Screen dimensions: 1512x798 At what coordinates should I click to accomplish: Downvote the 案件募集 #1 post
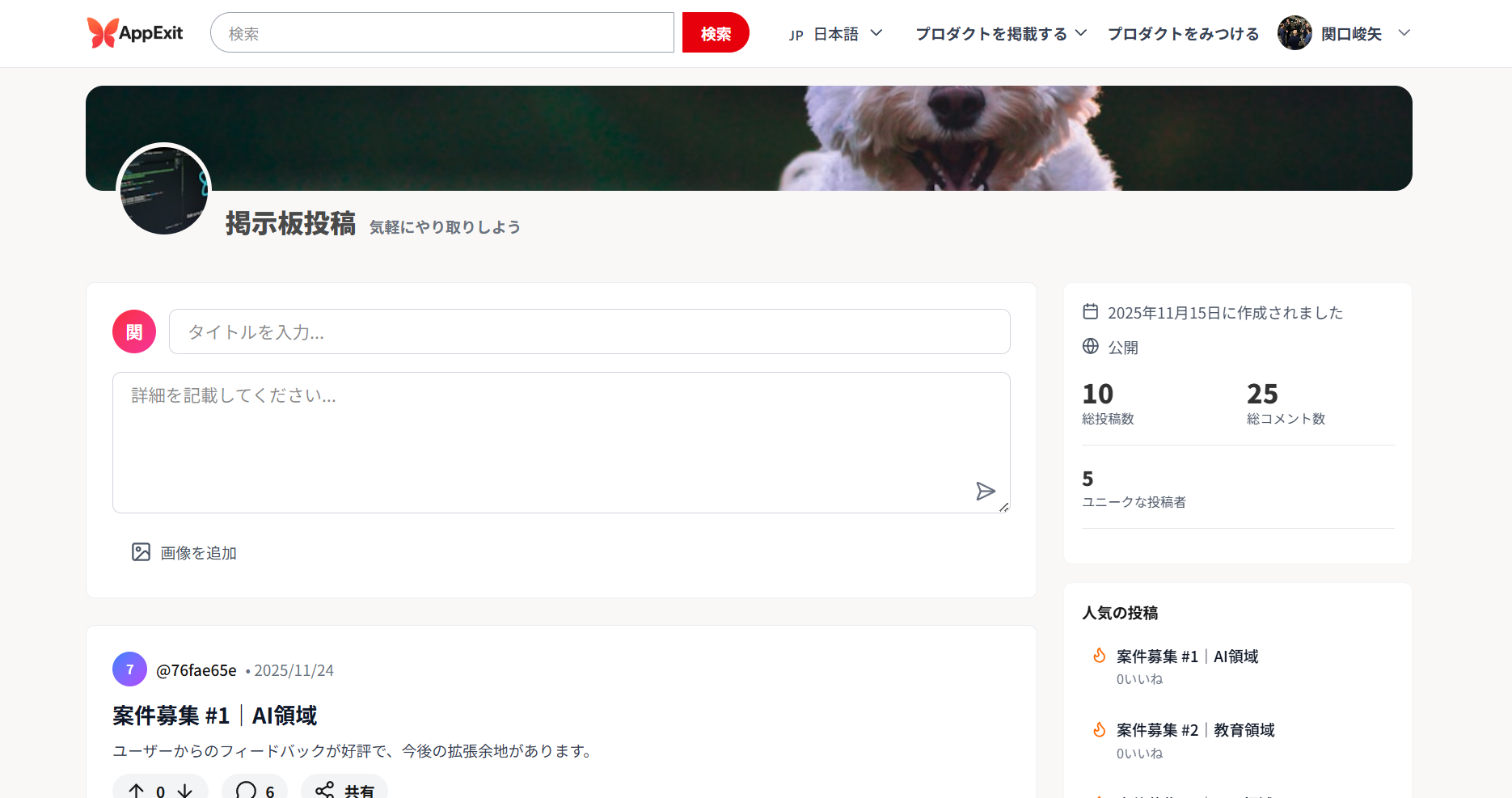coord(185,790)
